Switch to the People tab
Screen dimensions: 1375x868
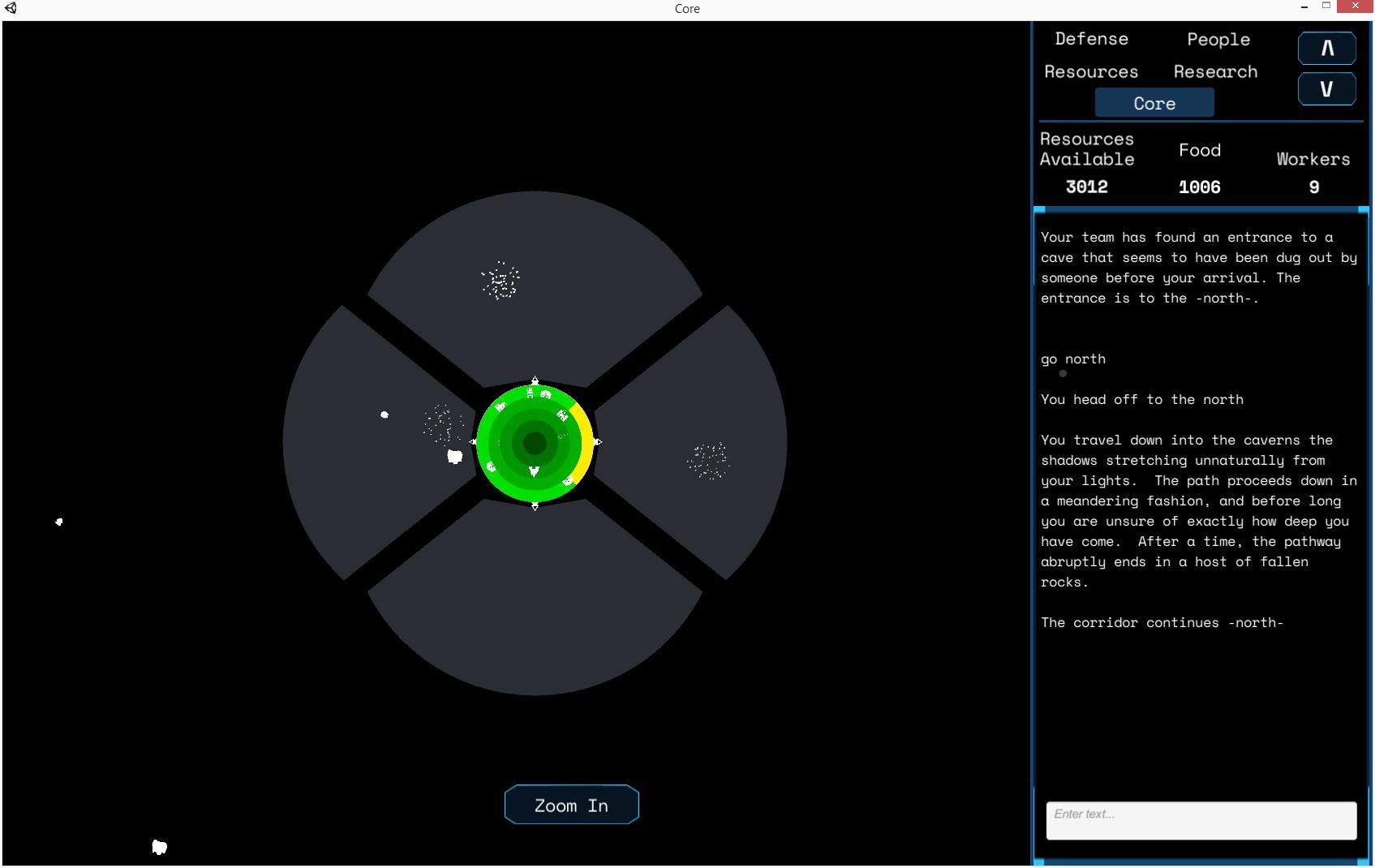(1218, 40)
